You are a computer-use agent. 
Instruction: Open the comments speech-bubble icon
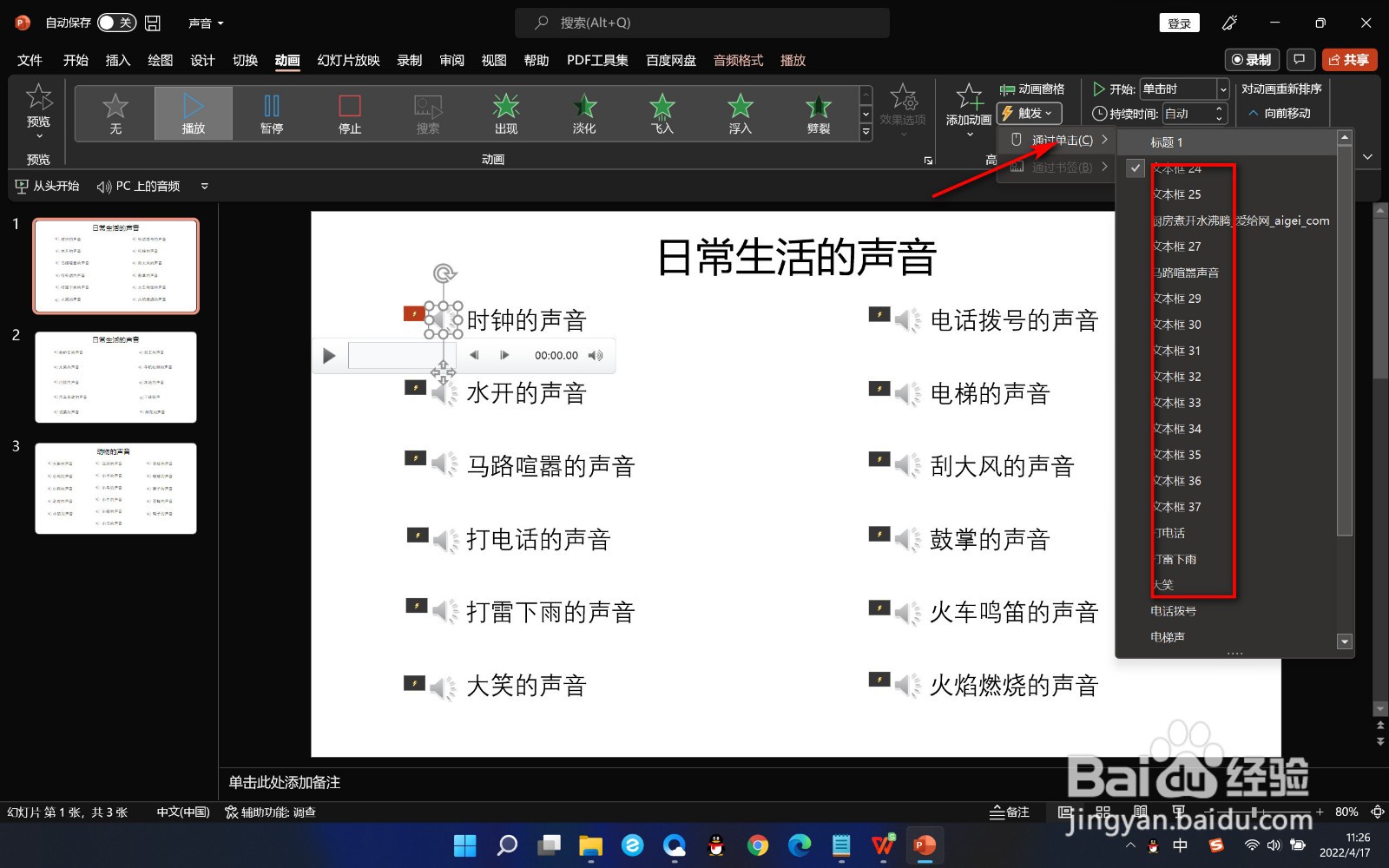point(1300,60)
